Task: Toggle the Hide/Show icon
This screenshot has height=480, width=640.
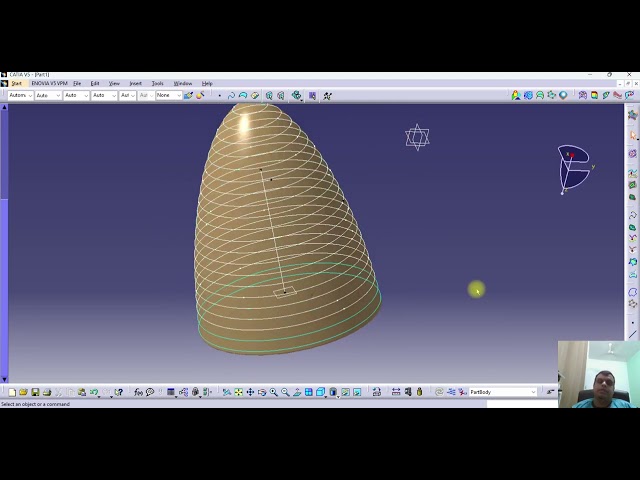Action: pyautogui.click(x=345, y=392)
